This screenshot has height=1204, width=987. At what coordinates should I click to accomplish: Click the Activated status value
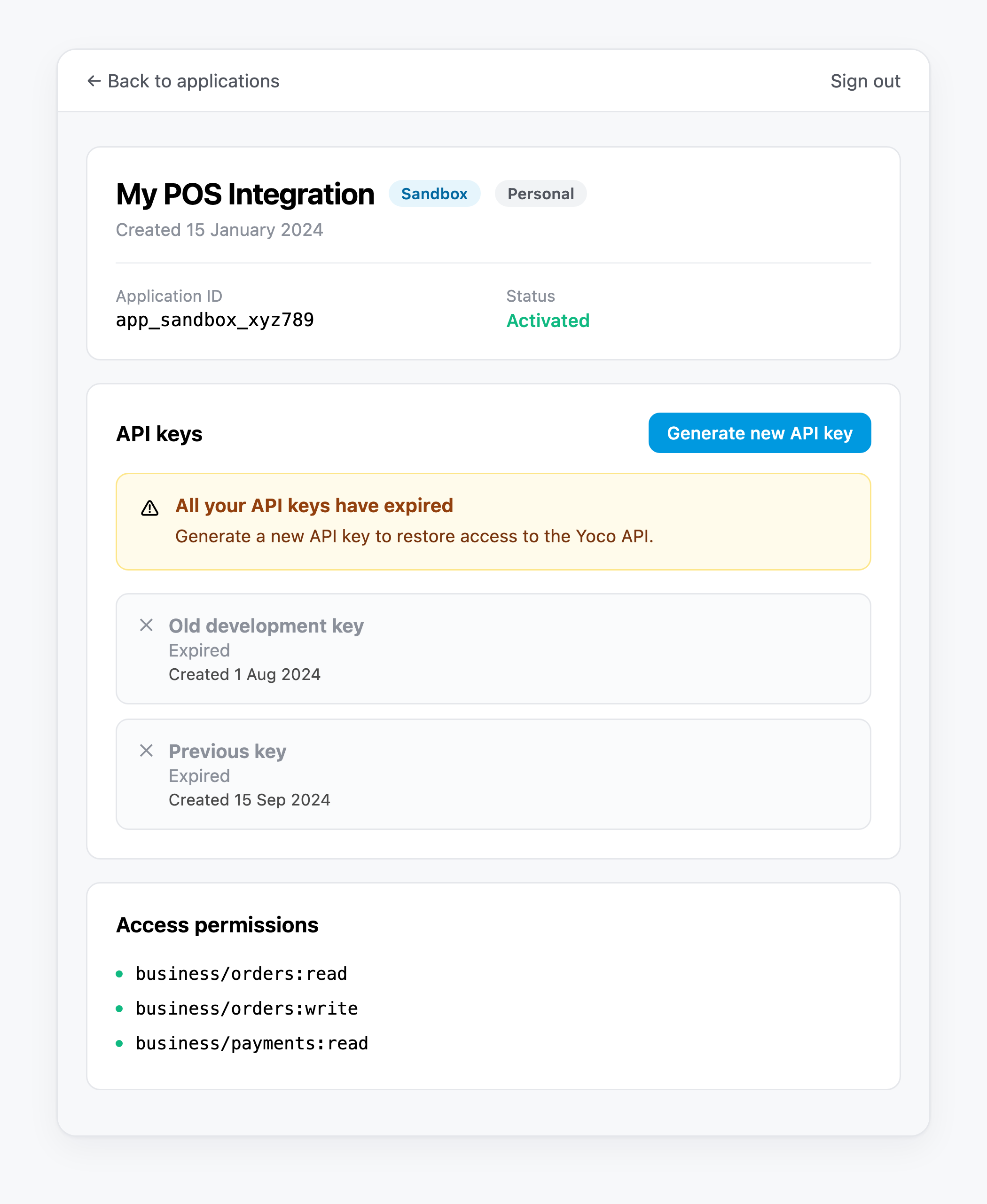(x=548, y=321)
